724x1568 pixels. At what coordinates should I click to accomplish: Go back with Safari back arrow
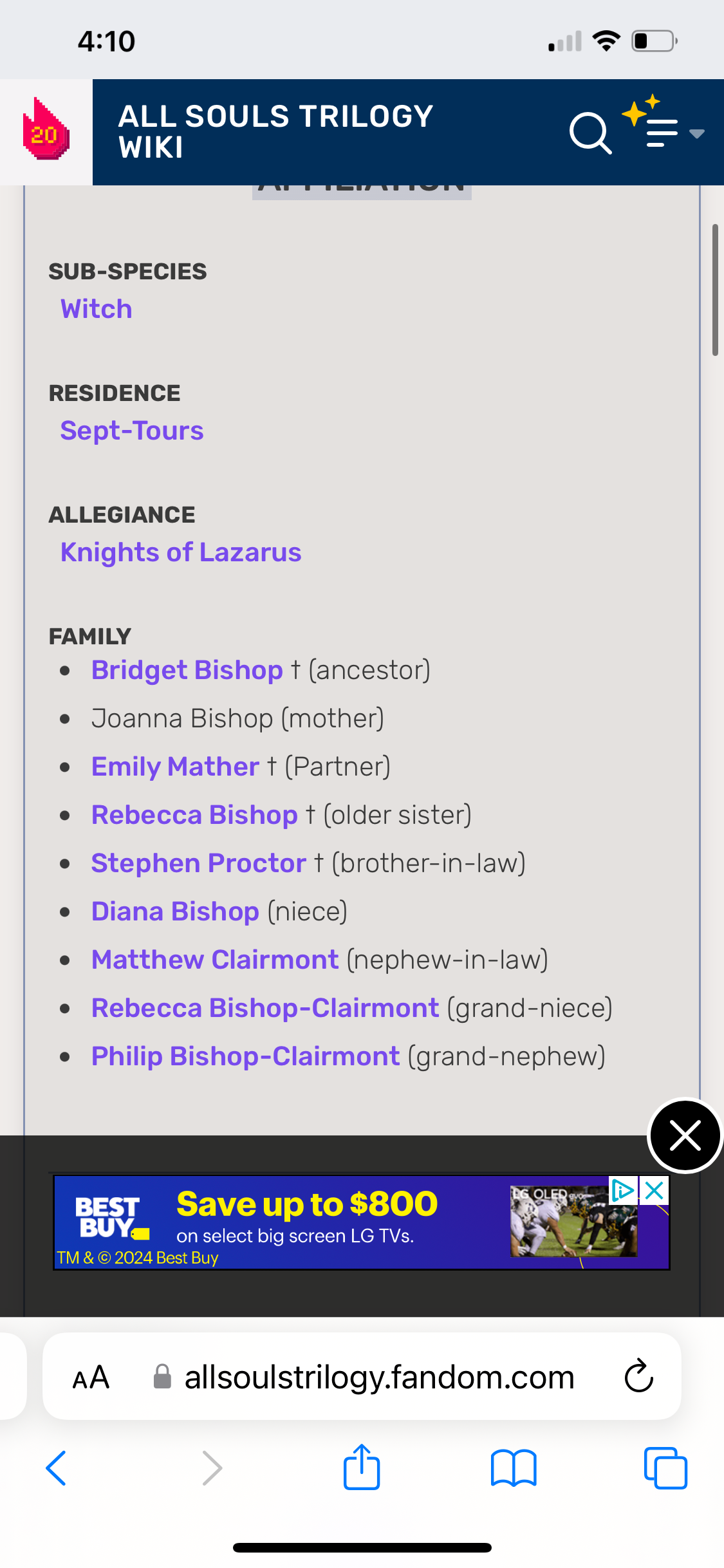tap(57, 1468)
